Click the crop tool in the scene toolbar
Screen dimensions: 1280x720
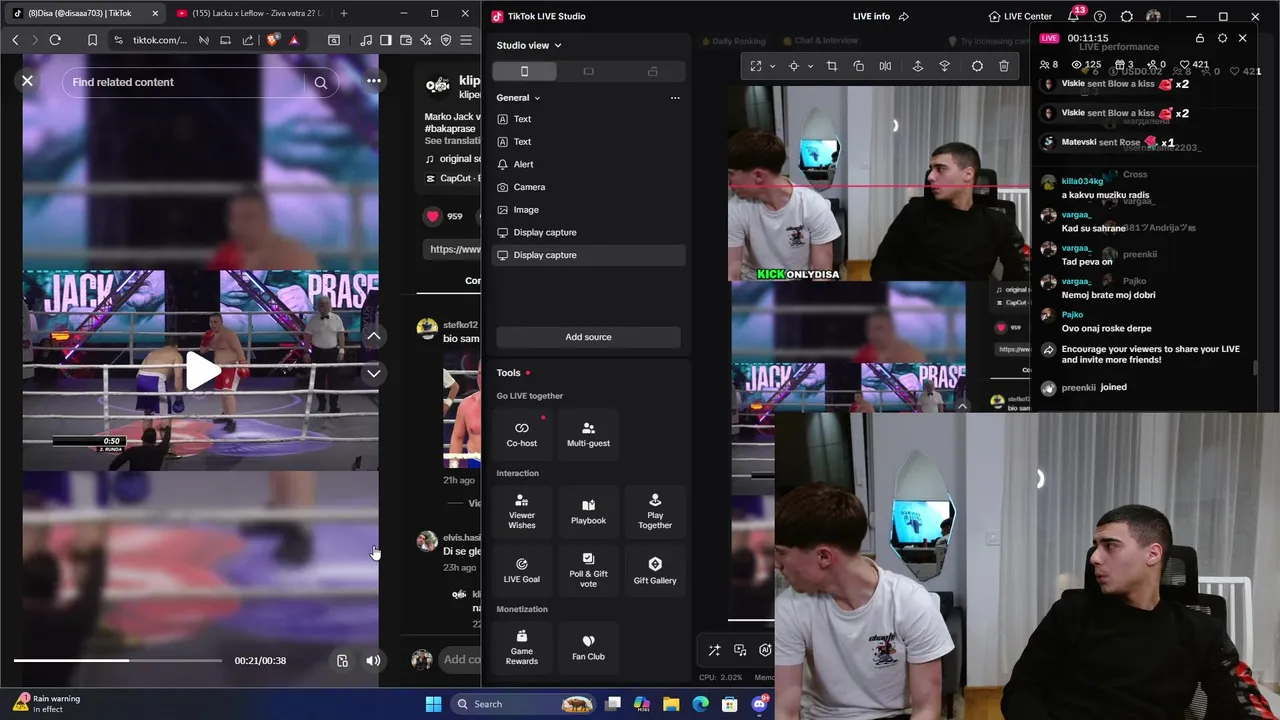(x=832, y=66)
